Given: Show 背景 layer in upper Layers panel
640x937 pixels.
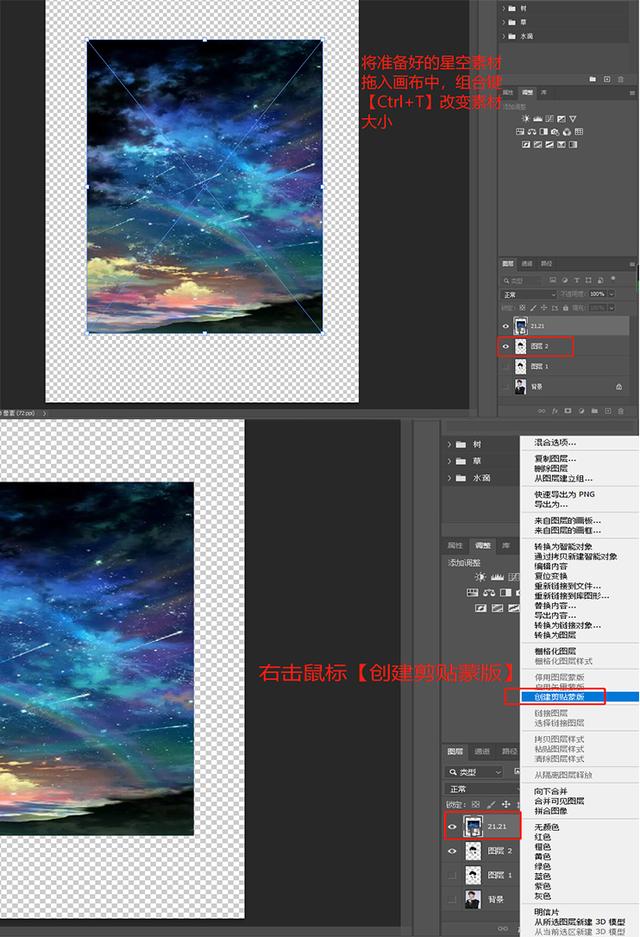Looking at the screenshot, I should coord(506,387).
